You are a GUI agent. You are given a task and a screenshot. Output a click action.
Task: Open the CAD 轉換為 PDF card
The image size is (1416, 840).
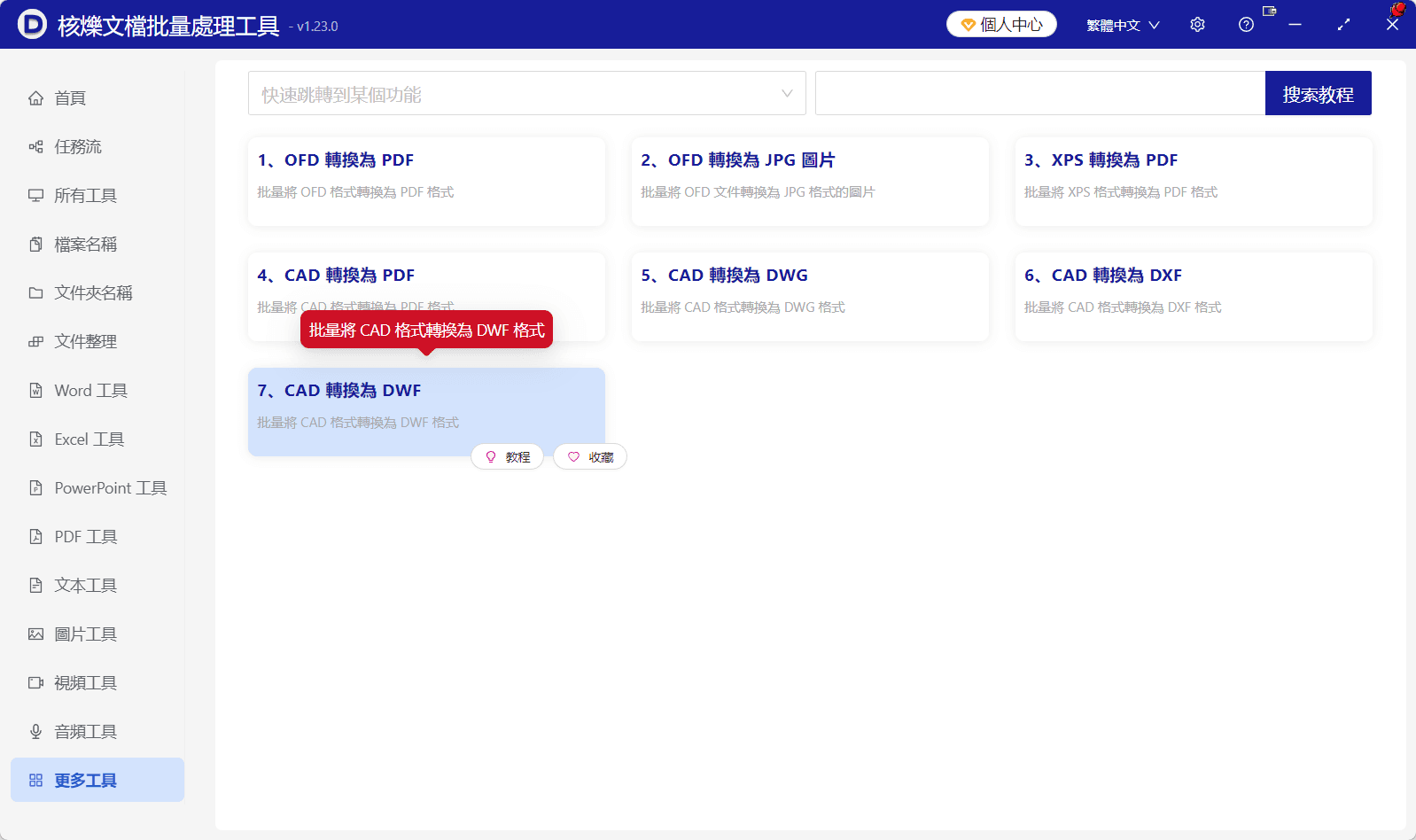(x=426, y=297)
